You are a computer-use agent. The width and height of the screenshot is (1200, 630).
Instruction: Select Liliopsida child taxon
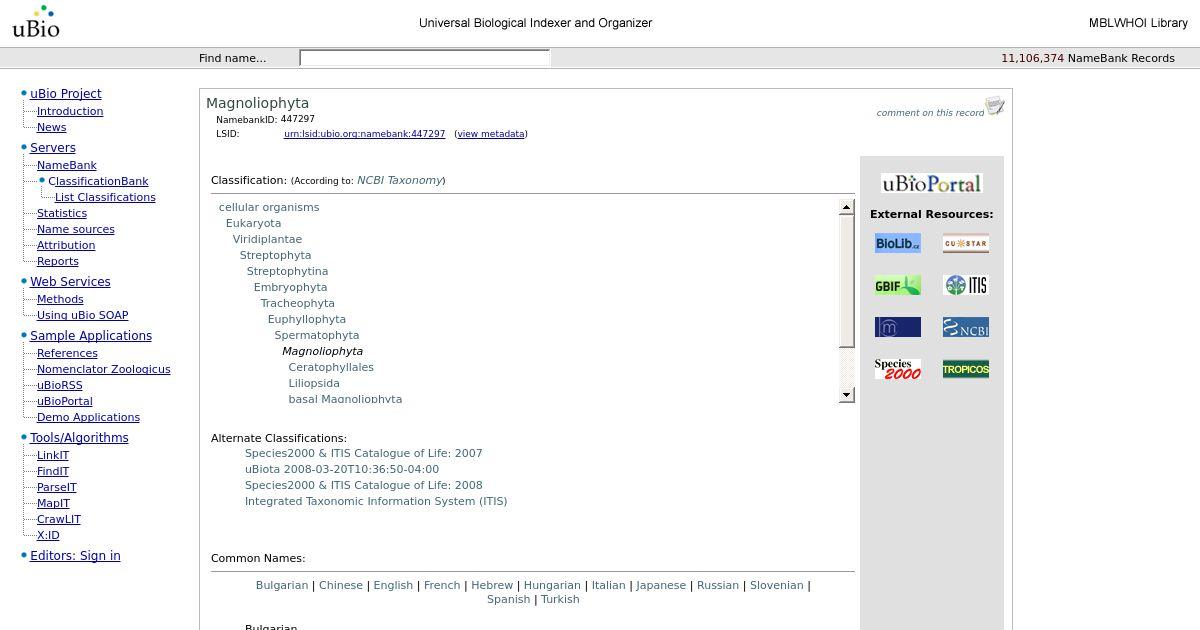coord(314,383)
